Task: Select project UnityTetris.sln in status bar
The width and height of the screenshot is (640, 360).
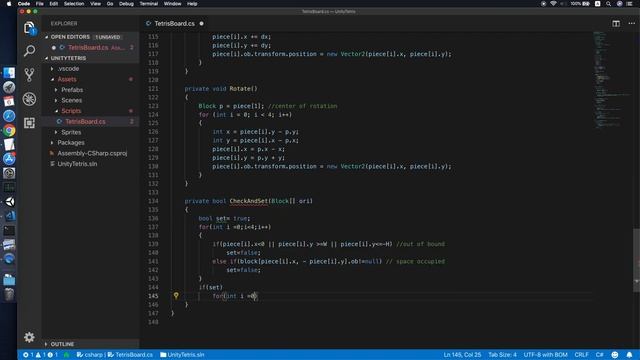Action: (182, 355)
